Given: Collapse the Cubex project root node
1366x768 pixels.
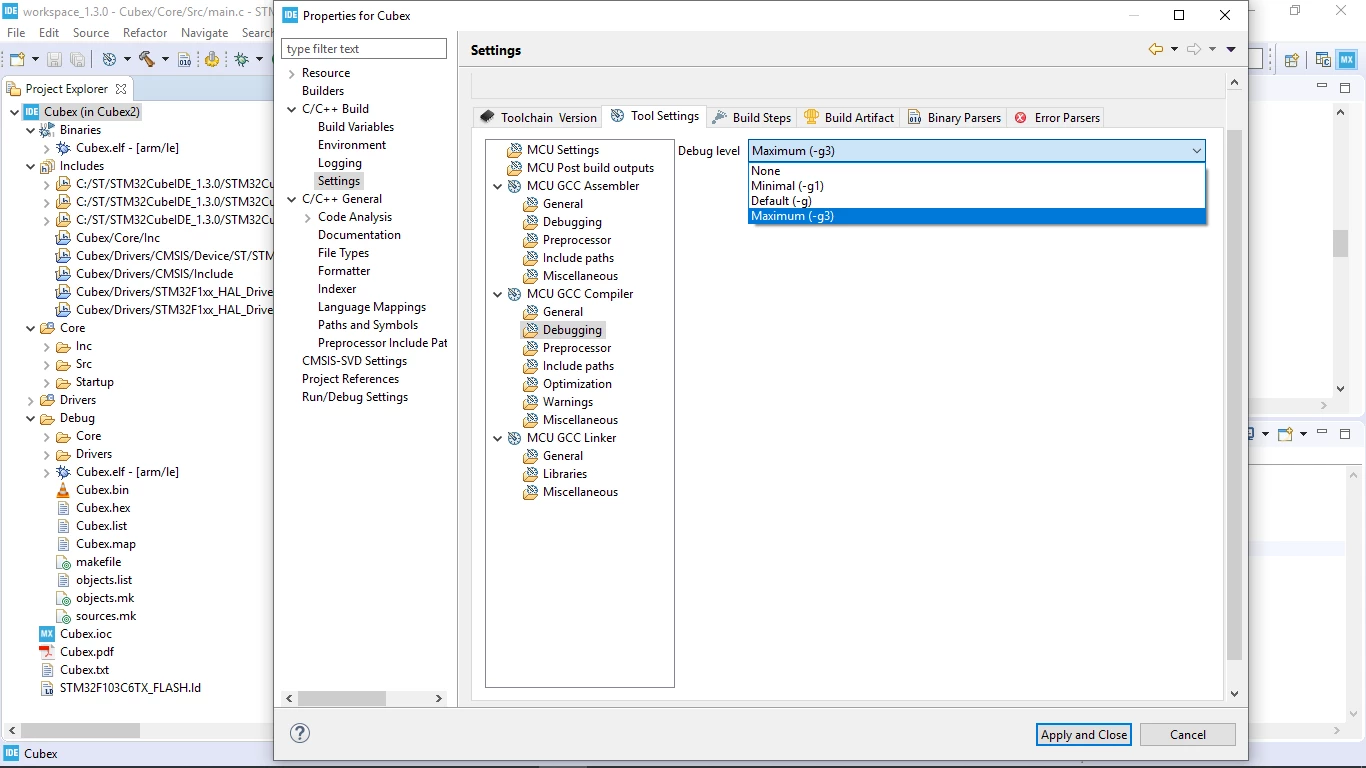Looking at the screenshot, I should pos(14,112).
